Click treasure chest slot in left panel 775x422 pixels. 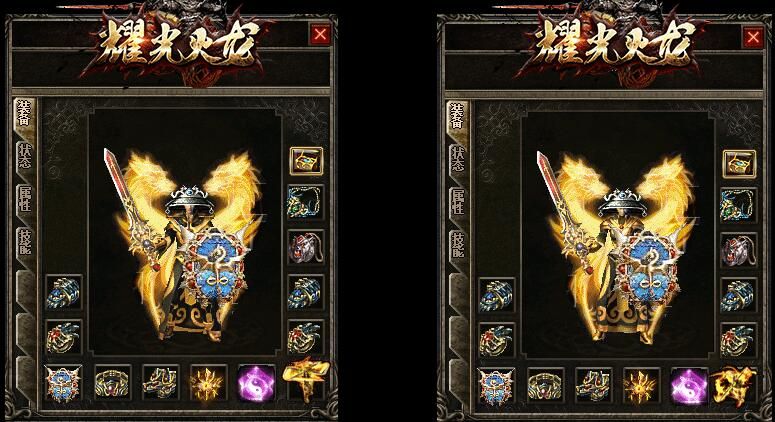click(306, 161)
